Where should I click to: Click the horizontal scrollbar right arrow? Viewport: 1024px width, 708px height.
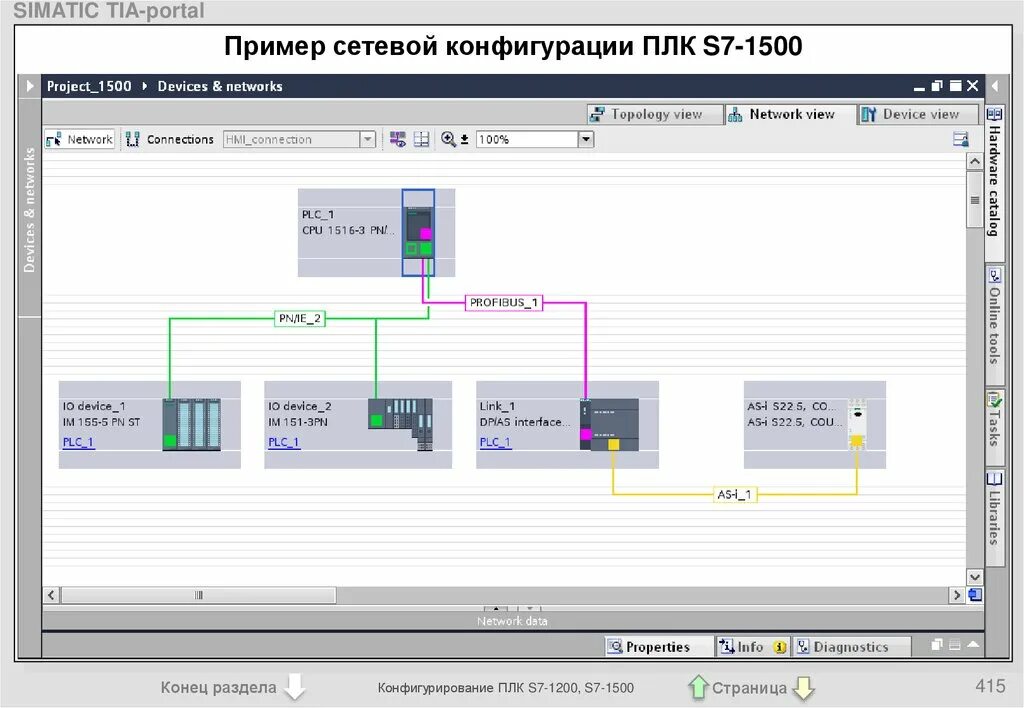pos(957,595)
